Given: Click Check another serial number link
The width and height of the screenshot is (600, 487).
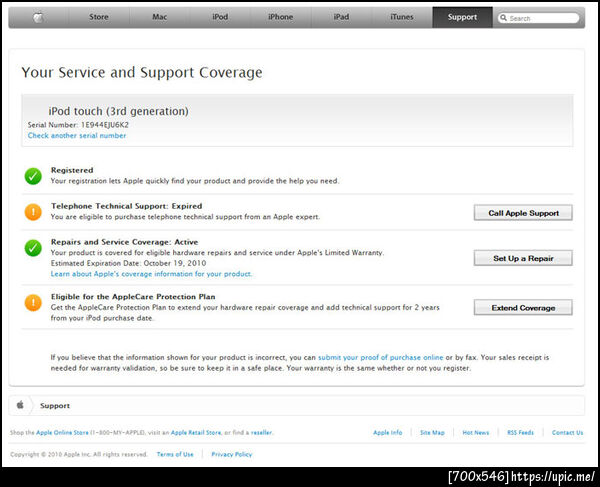Looking at the screenshot, I should click(x=77, y=135).
